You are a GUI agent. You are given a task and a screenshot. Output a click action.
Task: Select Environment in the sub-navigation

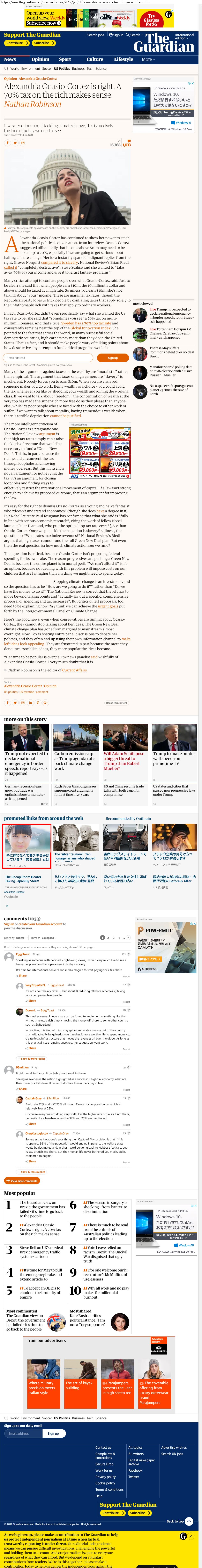(x=30, y=69)
